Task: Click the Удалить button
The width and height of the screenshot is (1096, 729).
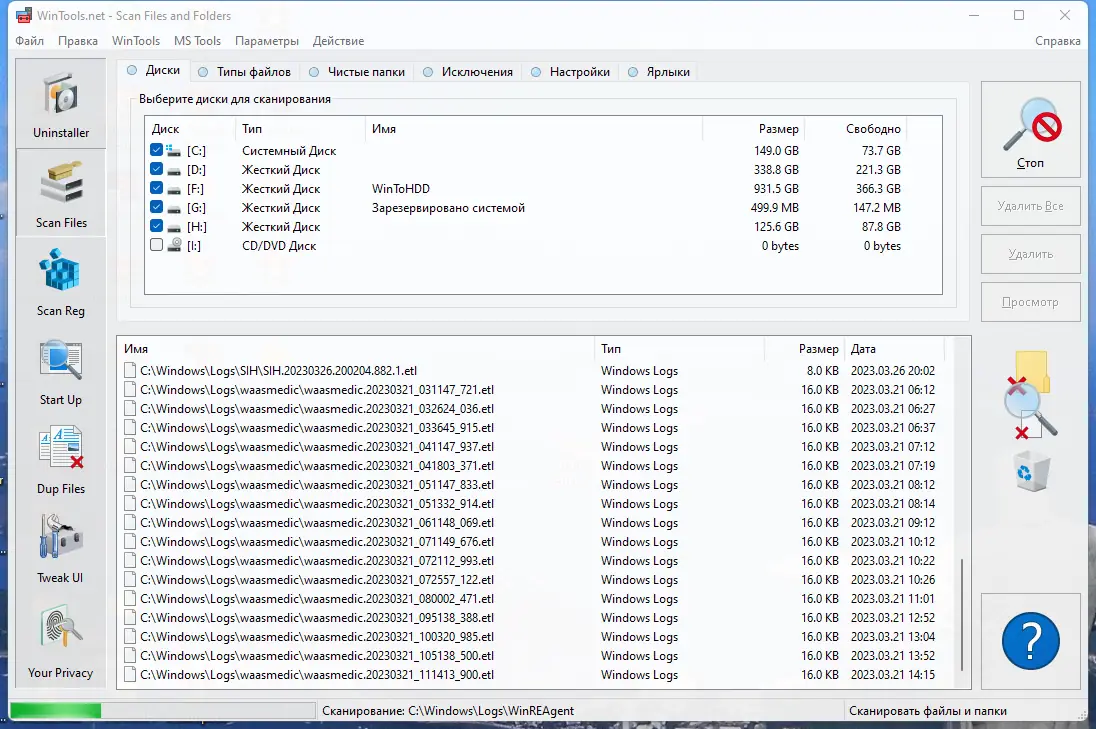Action: [x=1030, y=254]
